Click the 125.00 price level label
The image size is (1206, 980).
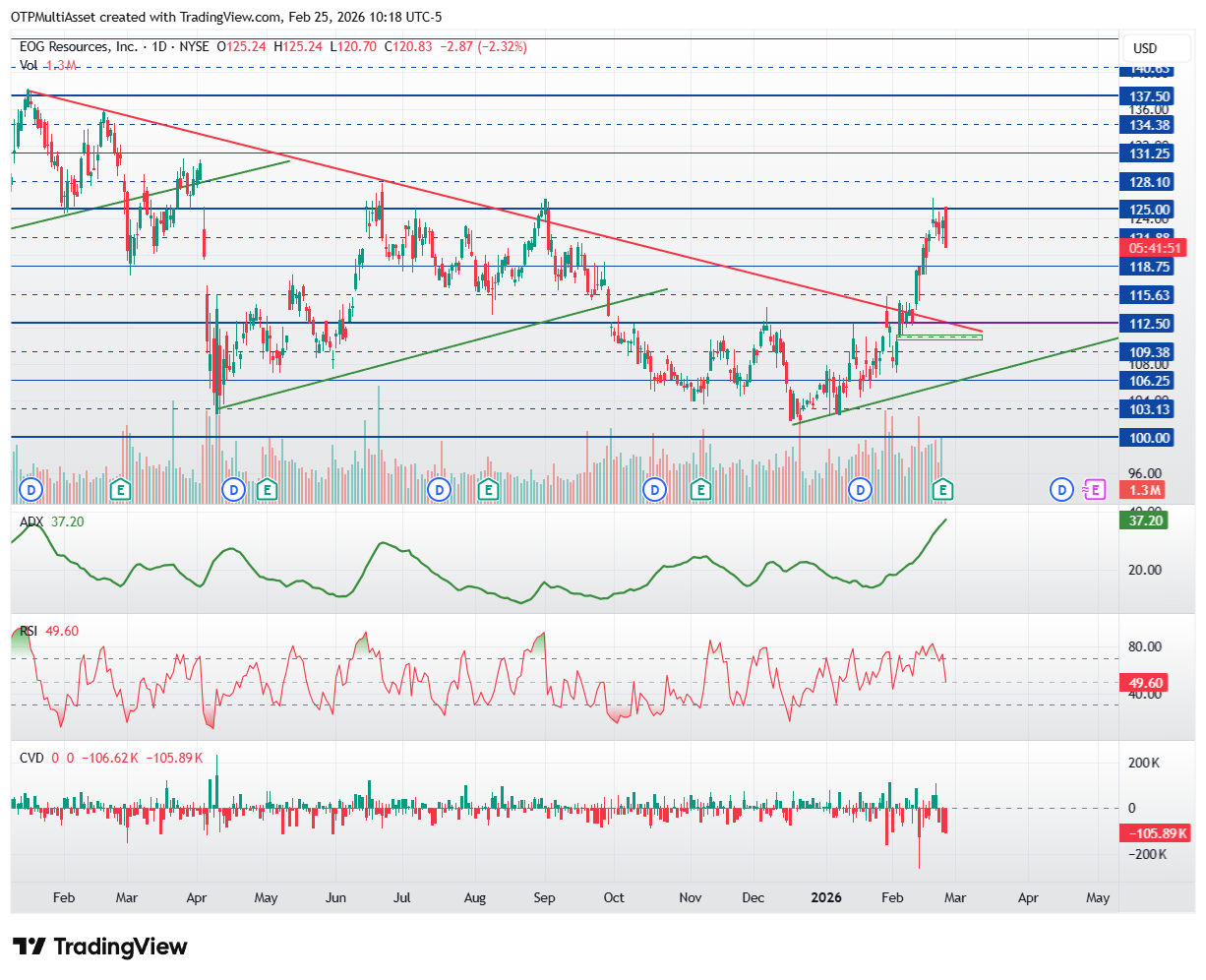tap(1146, 210)
